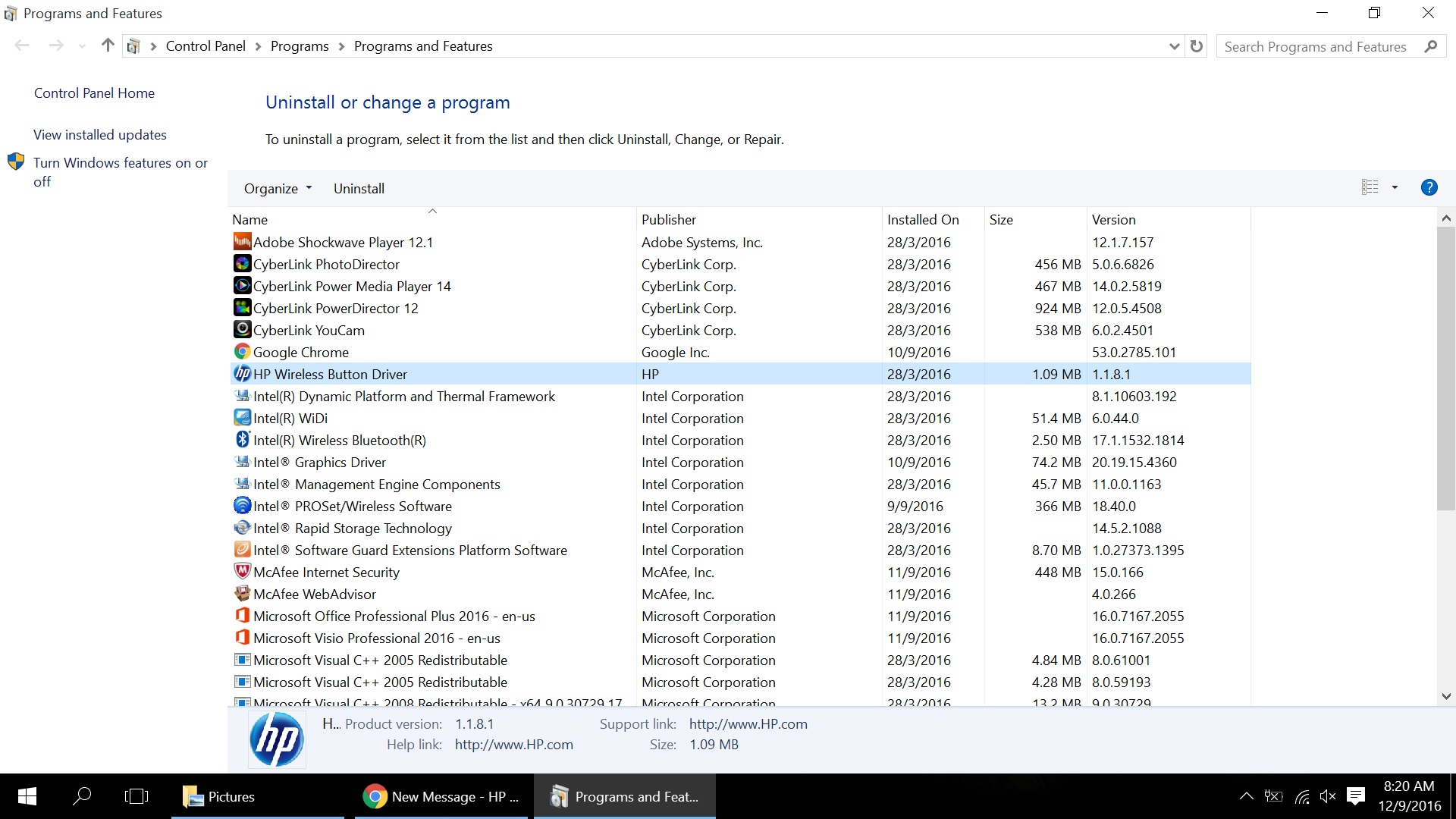Open the Organize dropdown menu
The width and height of the screenshot is (1456, 819).
coord(278,189)
